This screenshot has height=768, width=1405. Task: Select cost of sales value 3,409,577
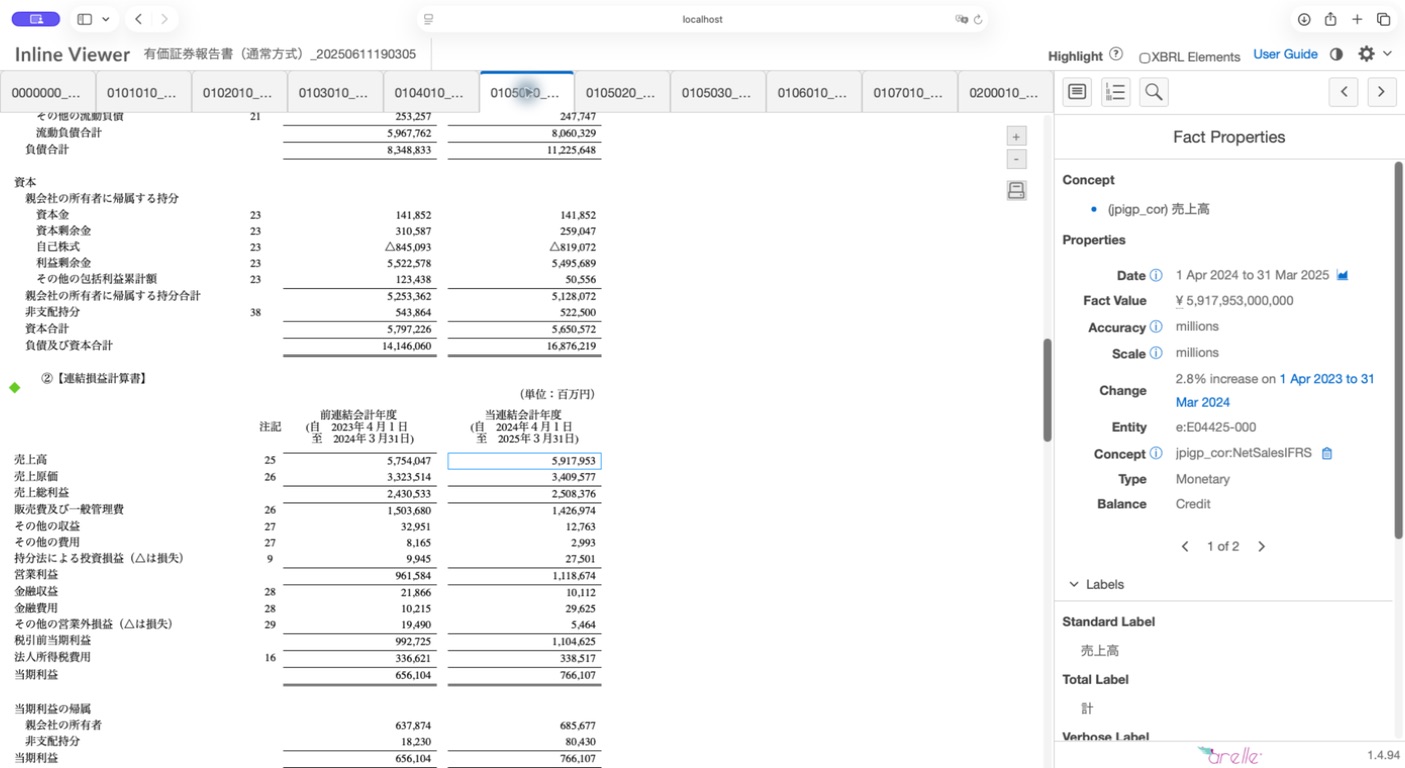[x=573, y=477]
